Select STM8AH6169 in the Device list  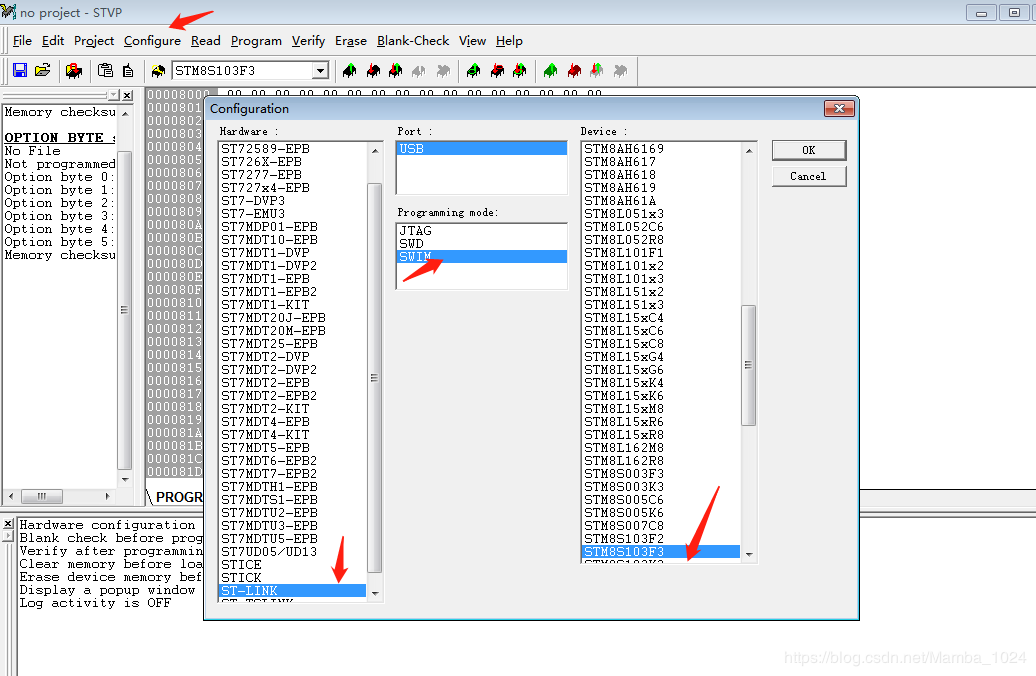(661, 149)
